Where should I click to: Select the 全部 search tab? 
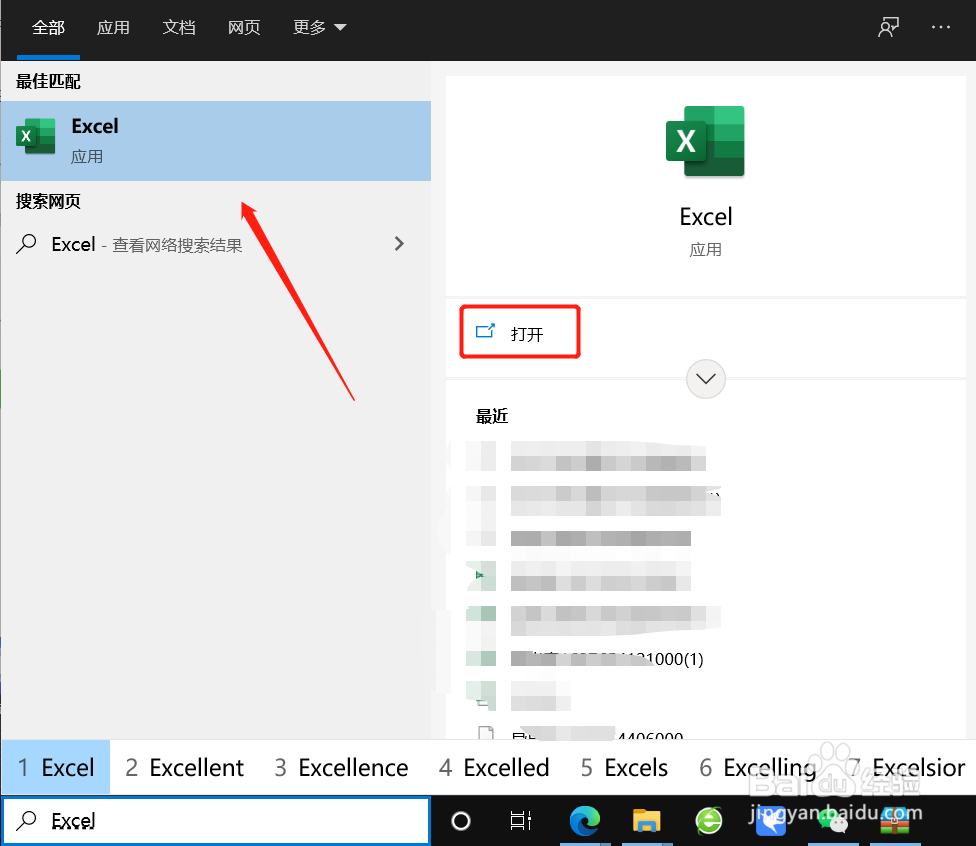[48, 27]
